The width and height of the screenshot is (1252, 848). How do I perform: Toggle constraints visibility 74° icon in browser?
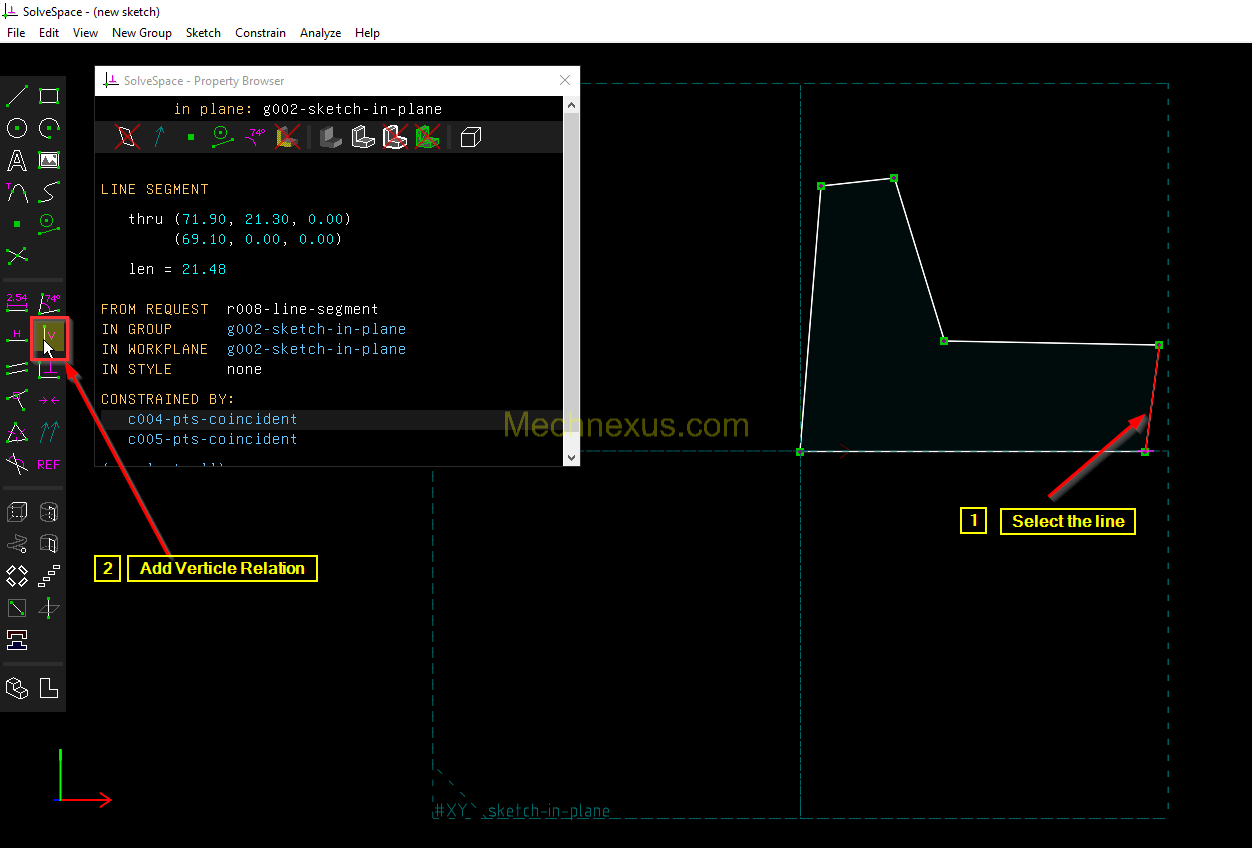(255, 137)
